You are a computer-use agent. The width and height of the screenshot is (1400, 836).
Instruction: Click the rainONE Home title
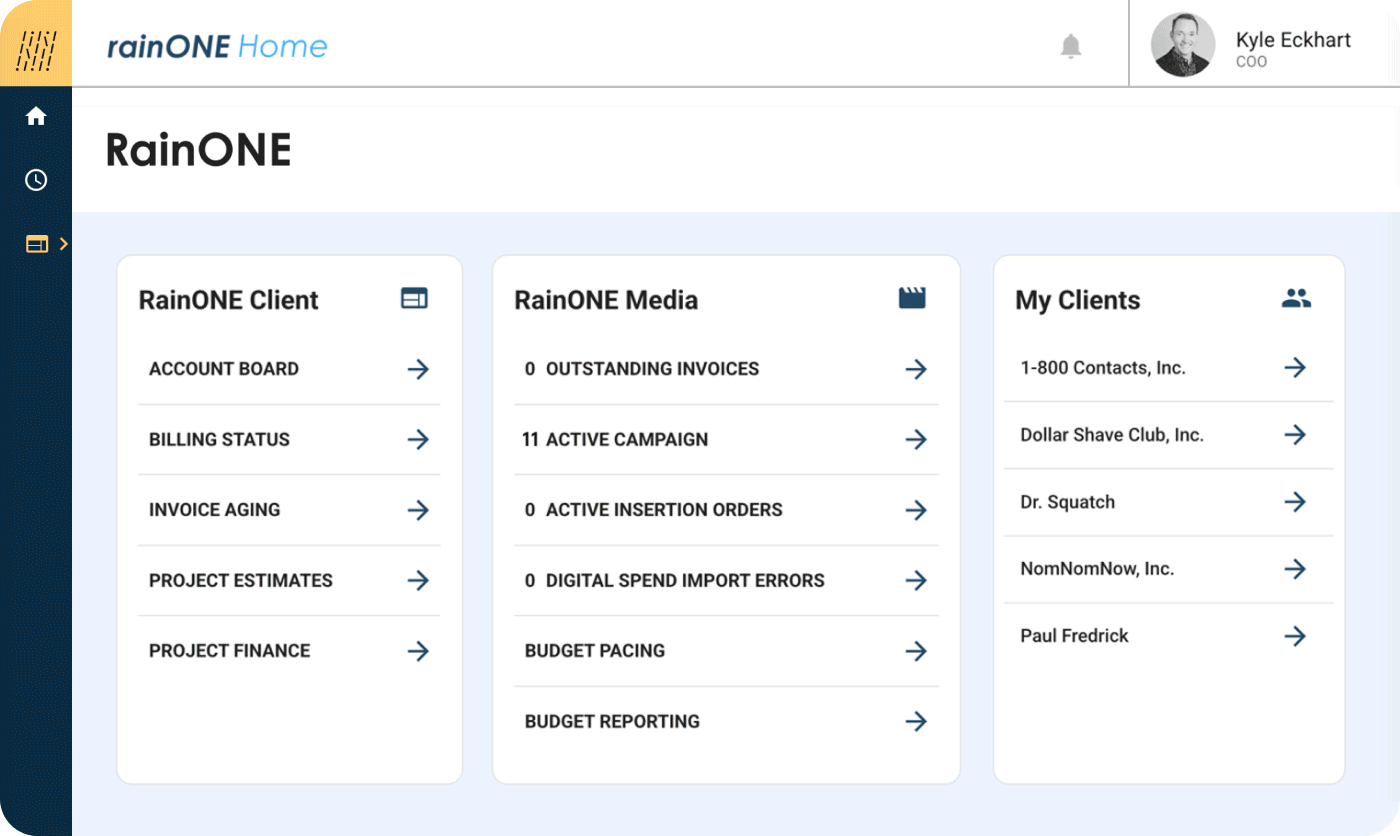pos(217,46)
